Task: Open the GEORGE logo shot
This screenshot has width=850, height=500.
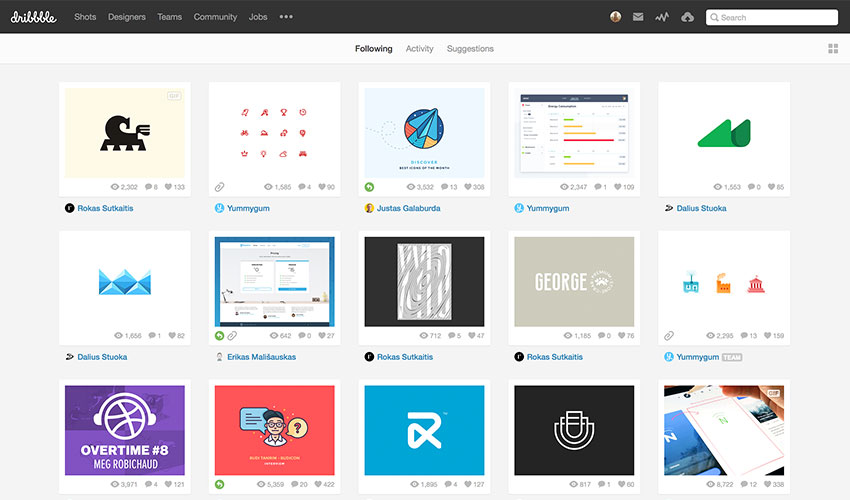Action: (x=574, y=281)
